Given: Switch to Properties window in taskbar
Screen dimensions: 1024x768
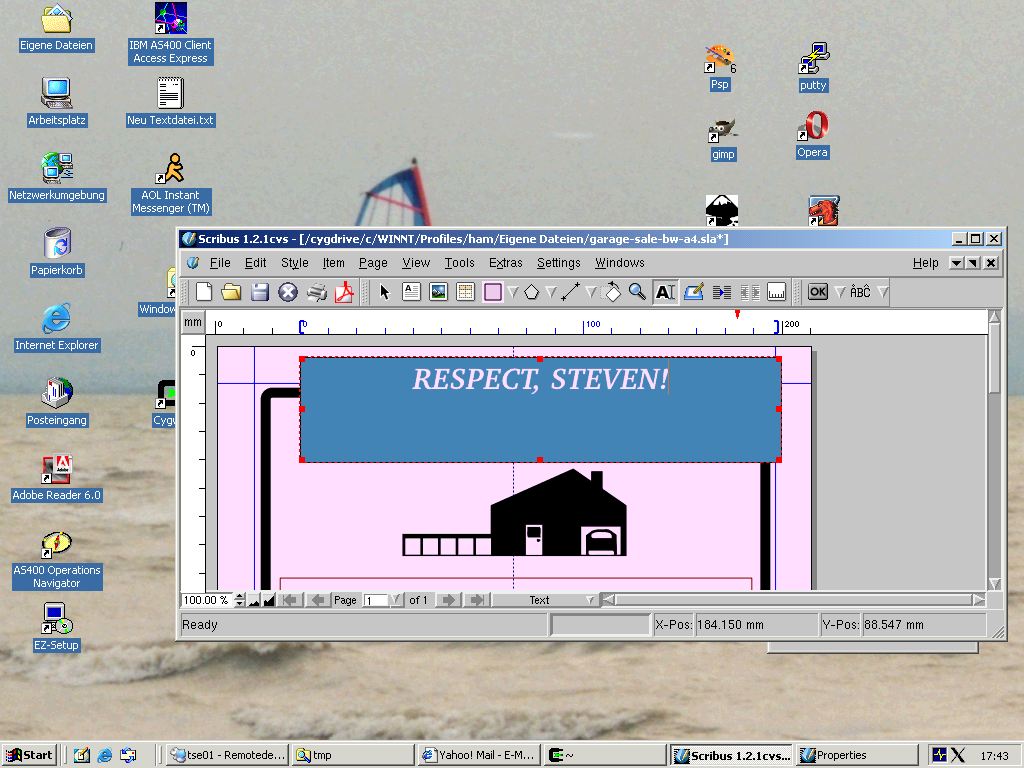Looking at the screenshot, I should click(856, 755).
